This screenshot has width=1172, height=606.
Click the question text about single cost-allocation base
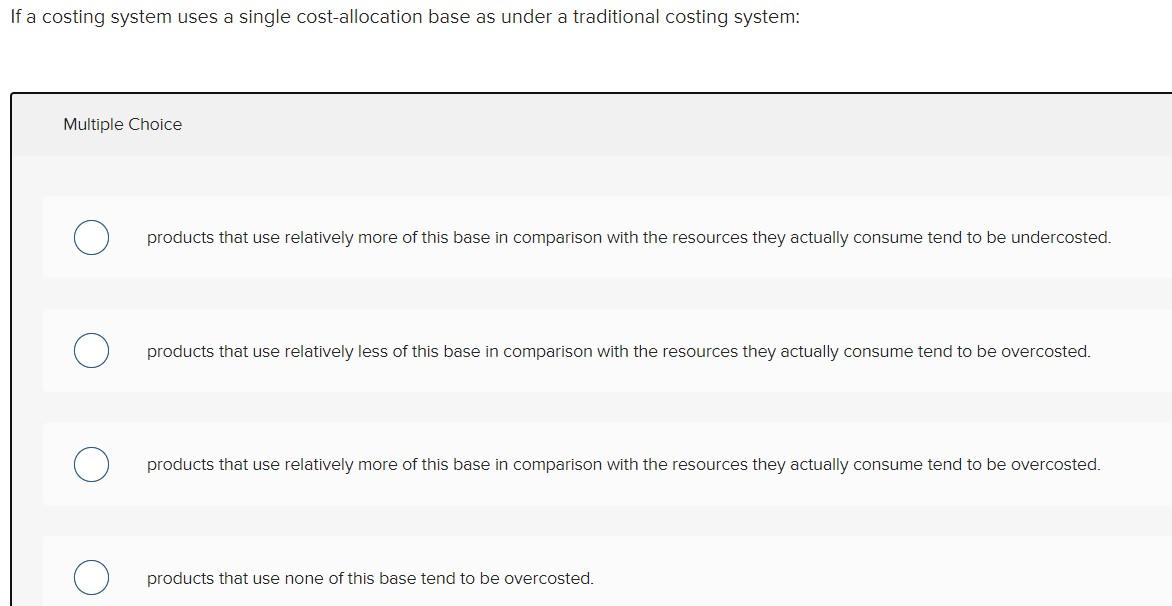404,16
